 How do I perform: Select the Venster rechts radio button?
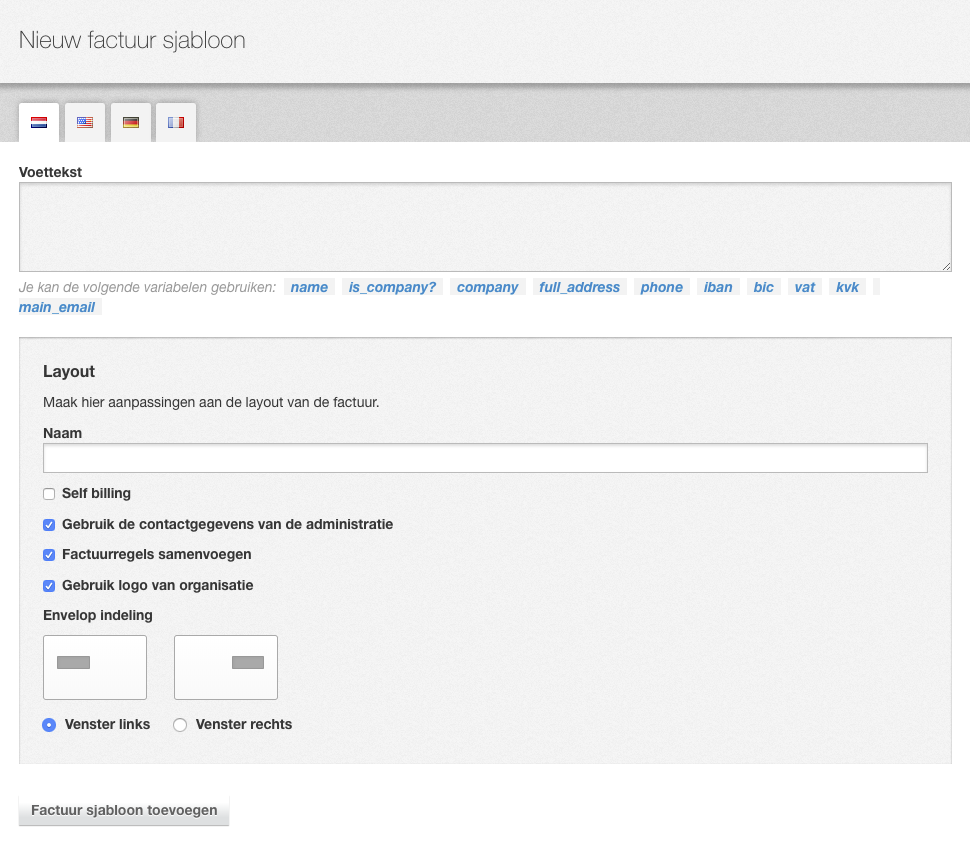pyautogui.click(x=180, y=725)
